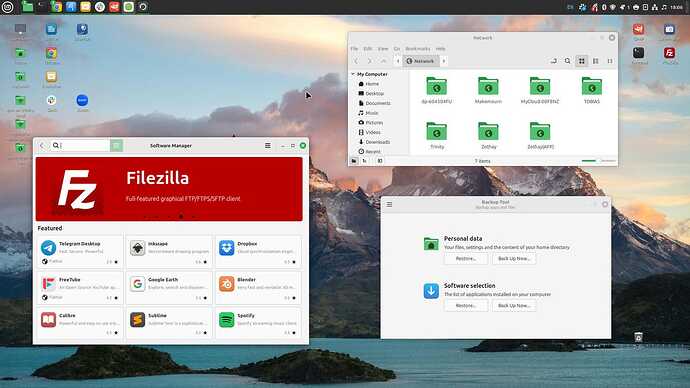This screenshot has height=388, width=690.
Task: Open the TOBIAS network folder
Action: coord(592,90)
